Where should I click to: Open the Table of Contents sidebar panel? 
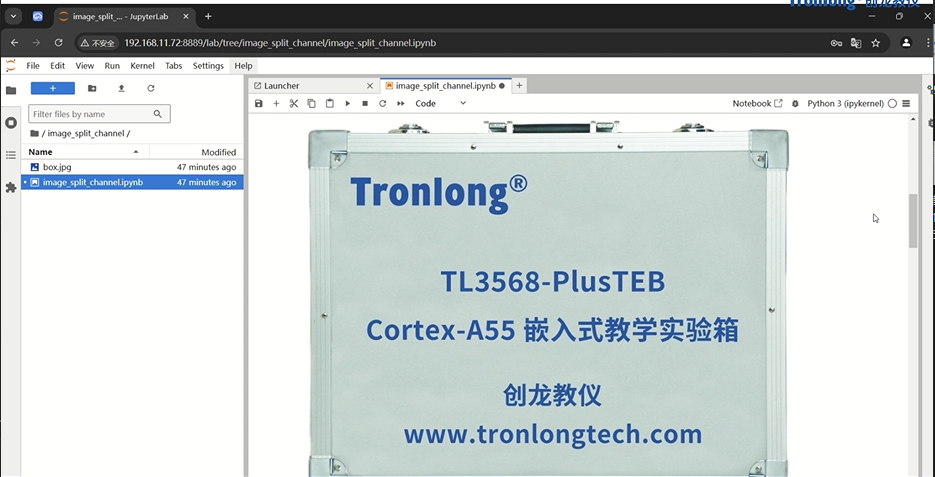point(11,155)
